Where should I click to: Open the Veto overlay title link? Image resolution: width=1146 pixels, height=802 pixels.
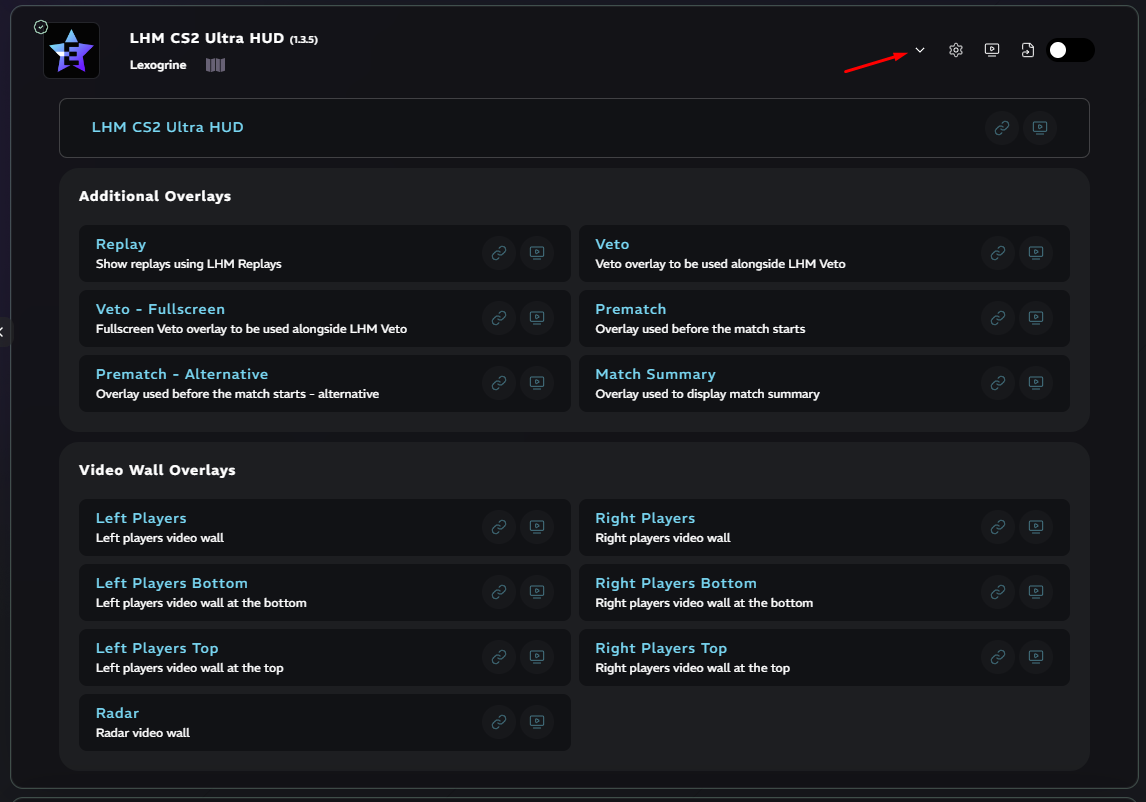click(612, 244)
